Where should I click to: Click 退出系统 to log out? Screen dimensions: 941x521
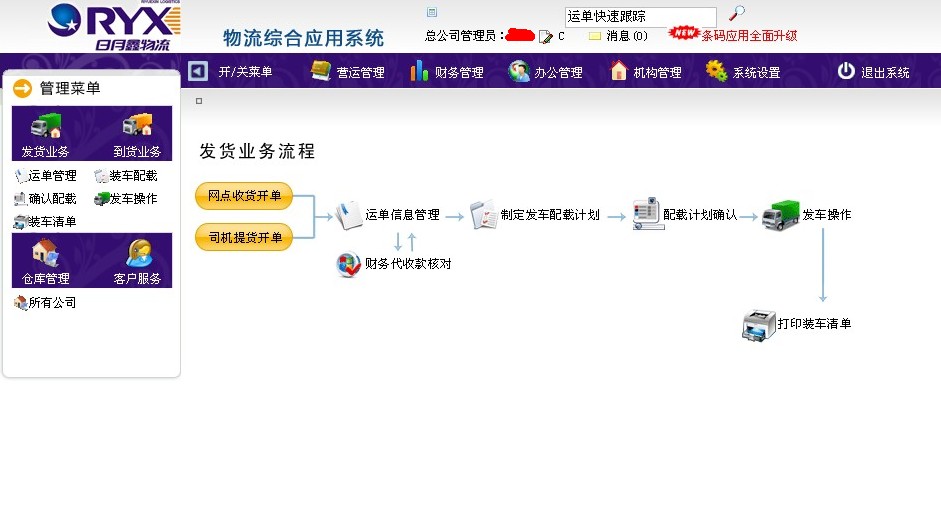873,72
